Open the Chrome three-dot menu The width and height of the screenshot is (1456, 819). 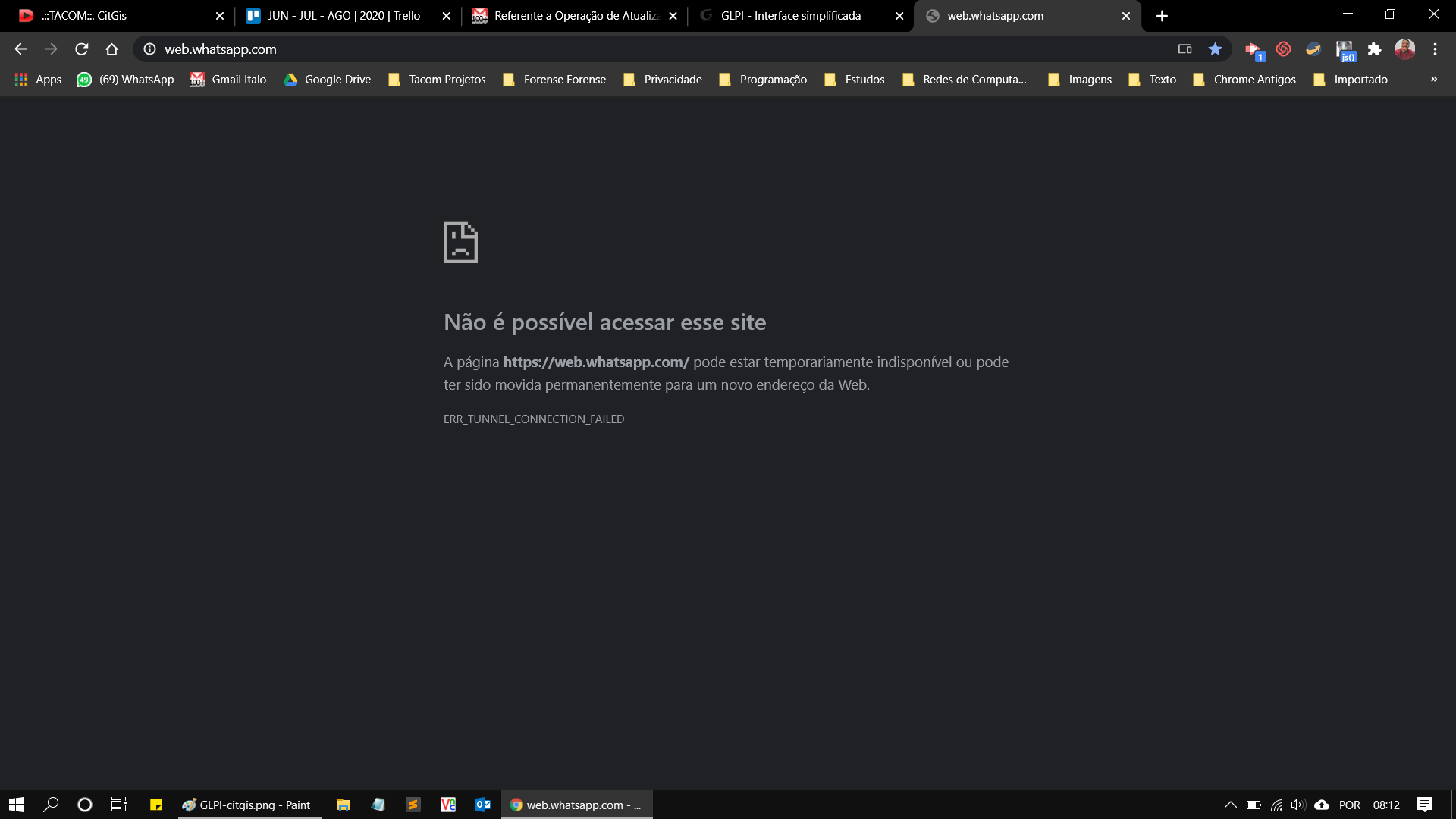(1435, 49)
